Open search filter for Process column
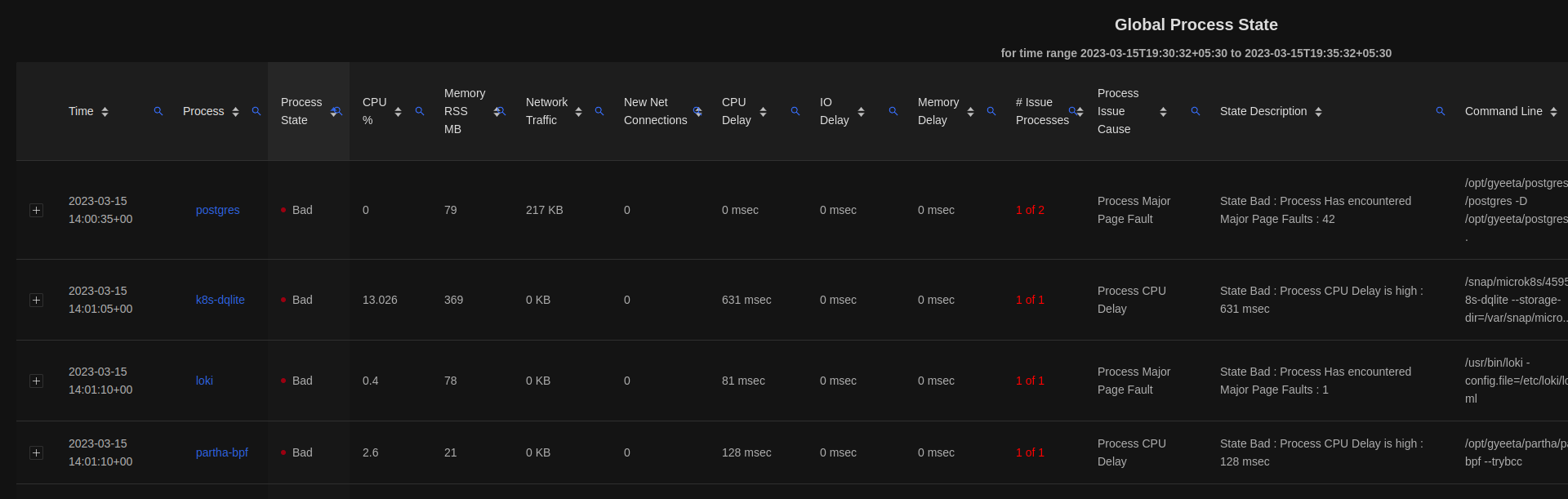The width and height of the screenshot is (1568, 499). click(256, 111)
